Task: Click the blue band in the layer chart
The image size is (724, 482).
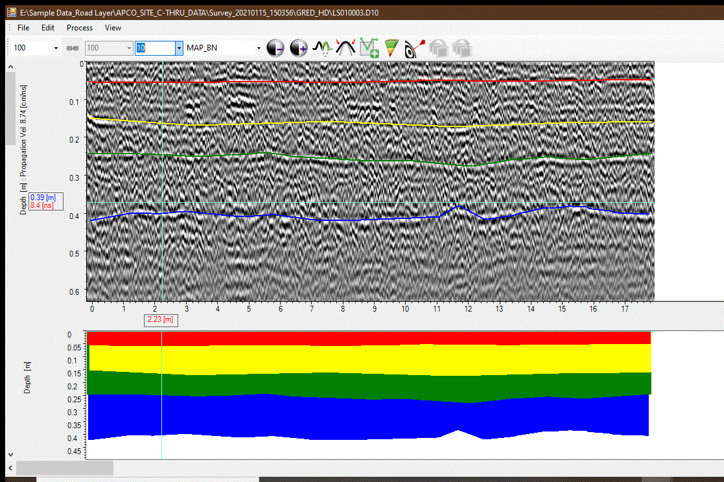Action: pos(369,418)
